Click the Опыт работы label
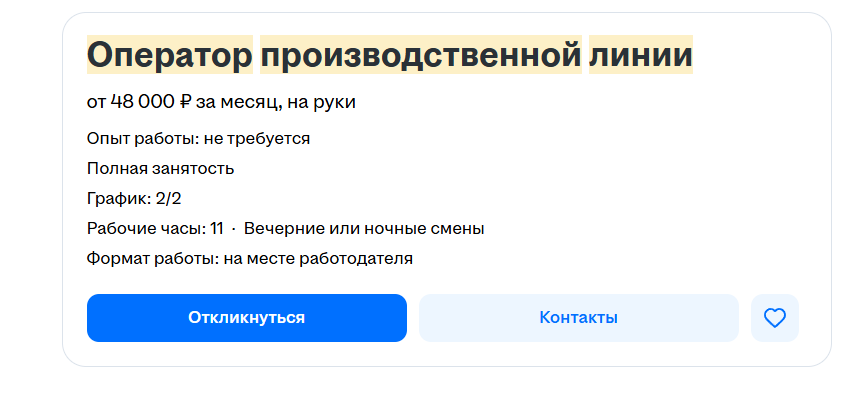Image resolution: width=856 pixels, height=415 pixels. pyautogui.click(x=143, y=139)
